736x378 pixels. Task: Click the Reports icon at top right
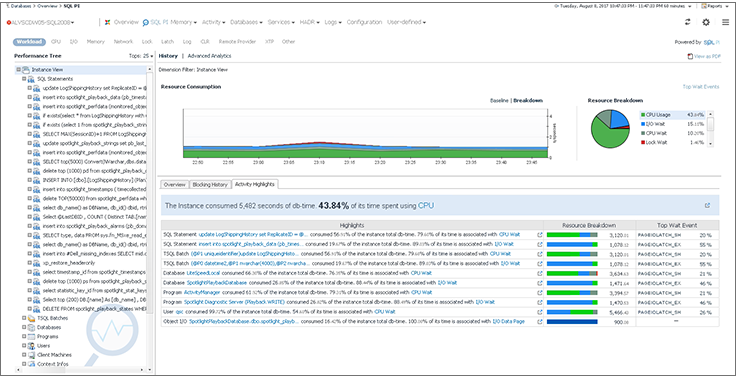tap(704, 6)
